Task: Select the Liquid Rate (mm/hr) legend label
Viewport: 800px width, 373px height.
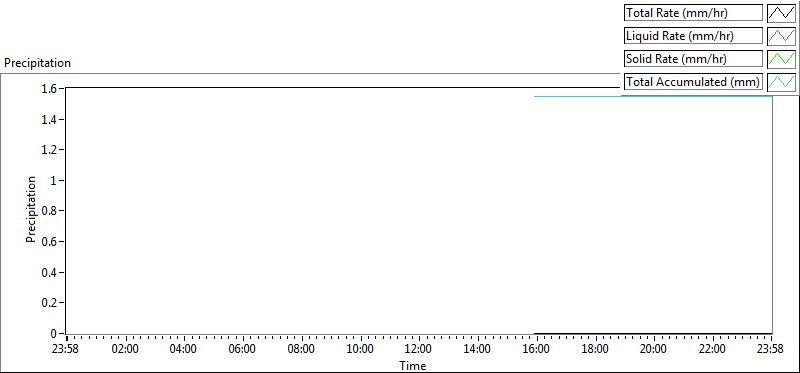Action: point(693,36)
